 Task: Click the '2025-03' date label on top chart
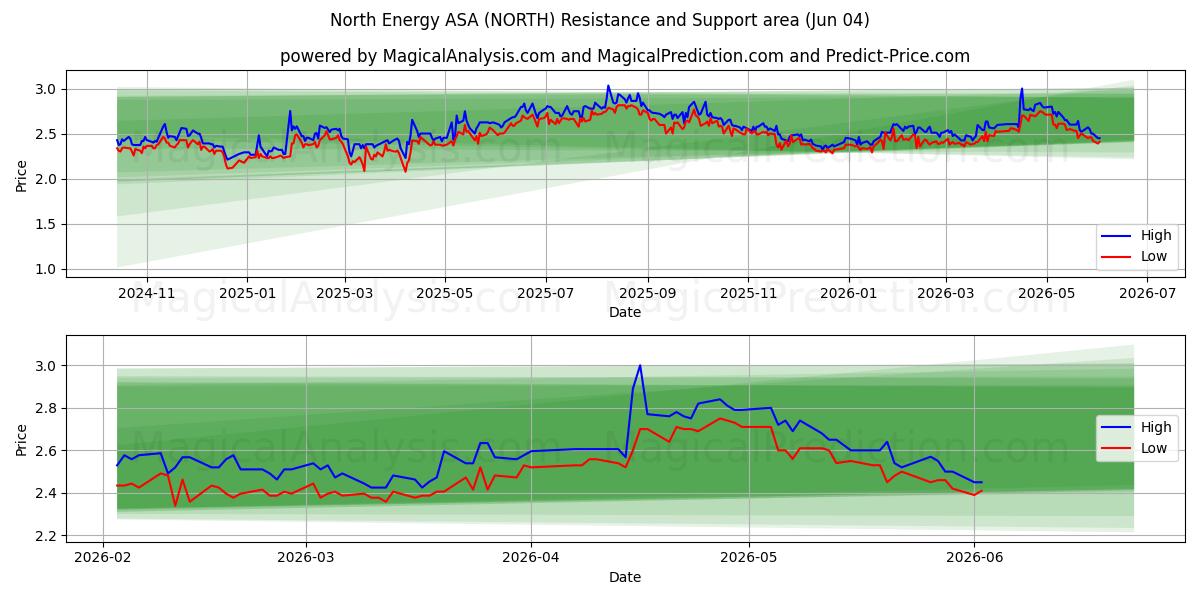click(344, 294)
